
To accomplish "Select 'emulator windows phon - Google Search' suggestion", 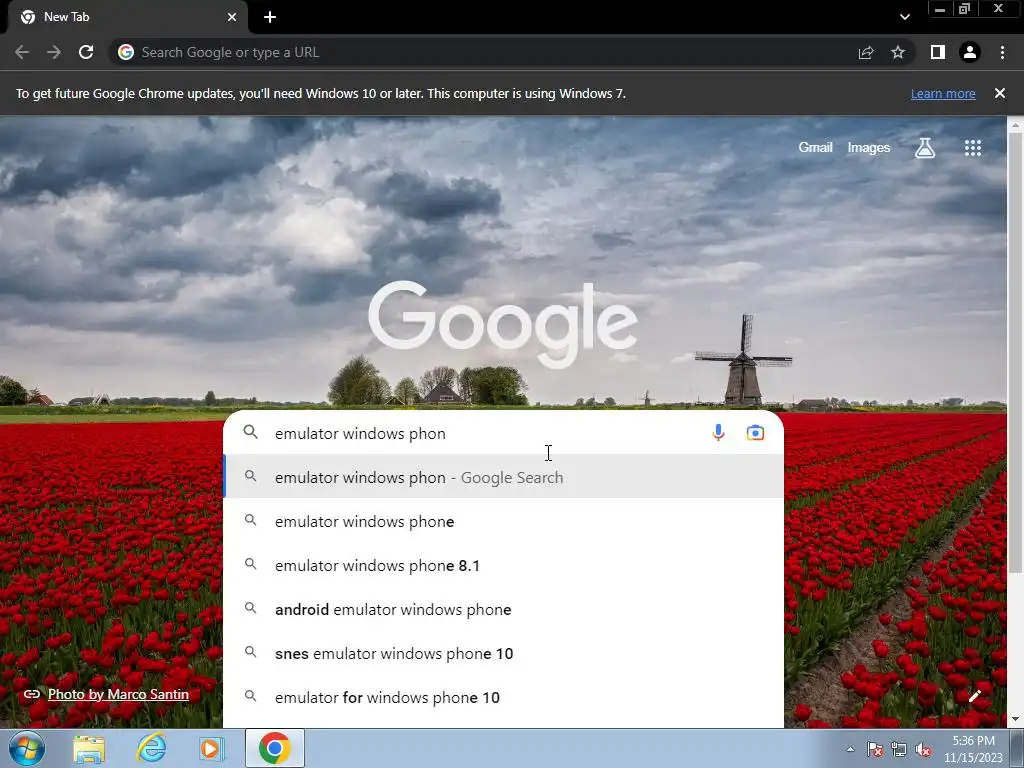I will (x=504, y=477).
